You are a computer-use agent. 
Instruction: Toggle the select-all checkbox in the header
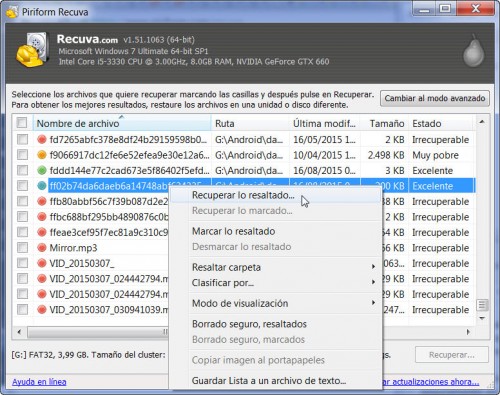22,123
